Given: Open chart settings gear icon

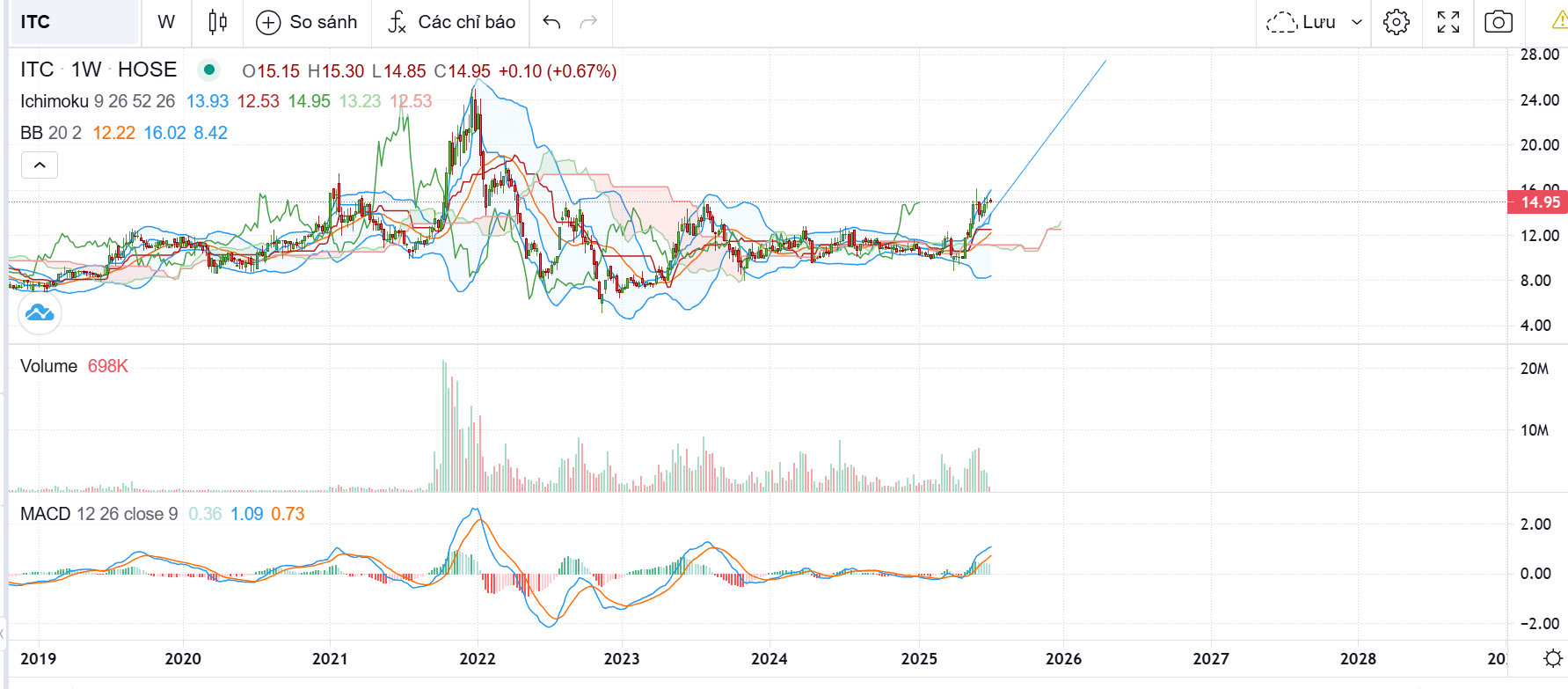Looking at the screenshot, I should tap(1397, 22).
